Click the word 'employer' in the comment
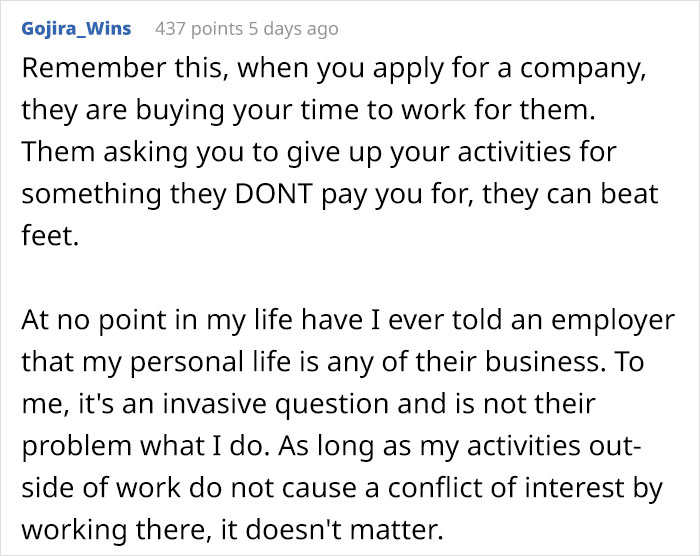Screen dimensions: 700x556 (x=598, y=322)
